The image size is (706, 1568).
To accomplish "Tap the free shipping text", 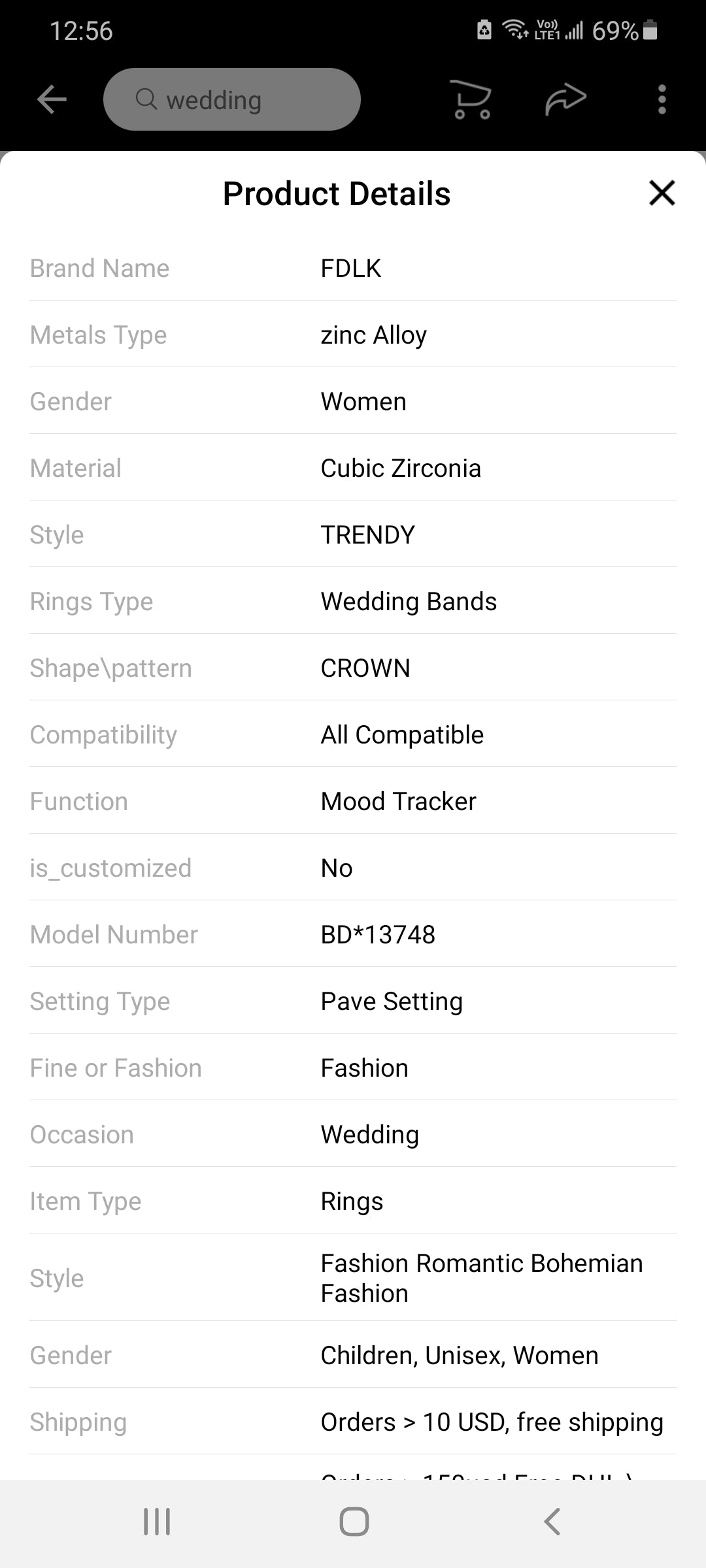I will point(492,1422).
